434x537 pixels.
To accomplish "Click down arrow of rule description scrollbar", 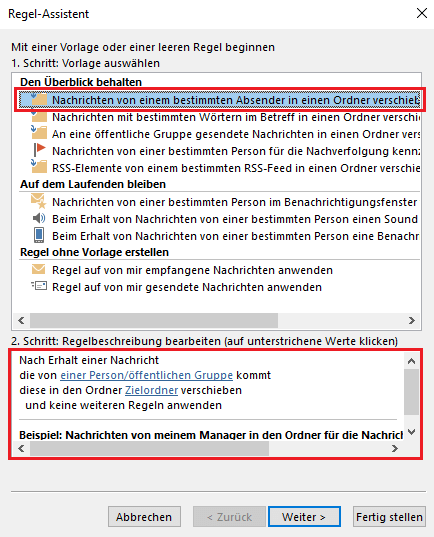I will tap(411, 432).
